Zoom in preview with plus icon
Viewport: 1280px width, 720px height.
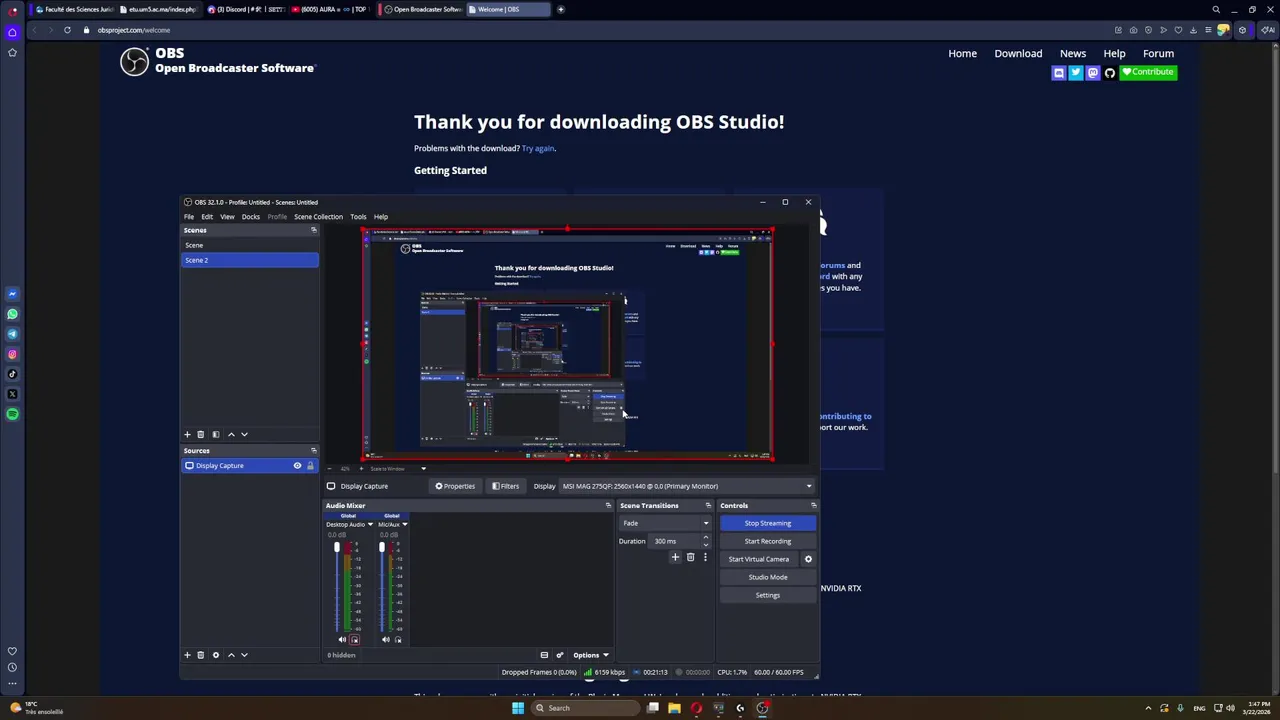tap(361, 469)
